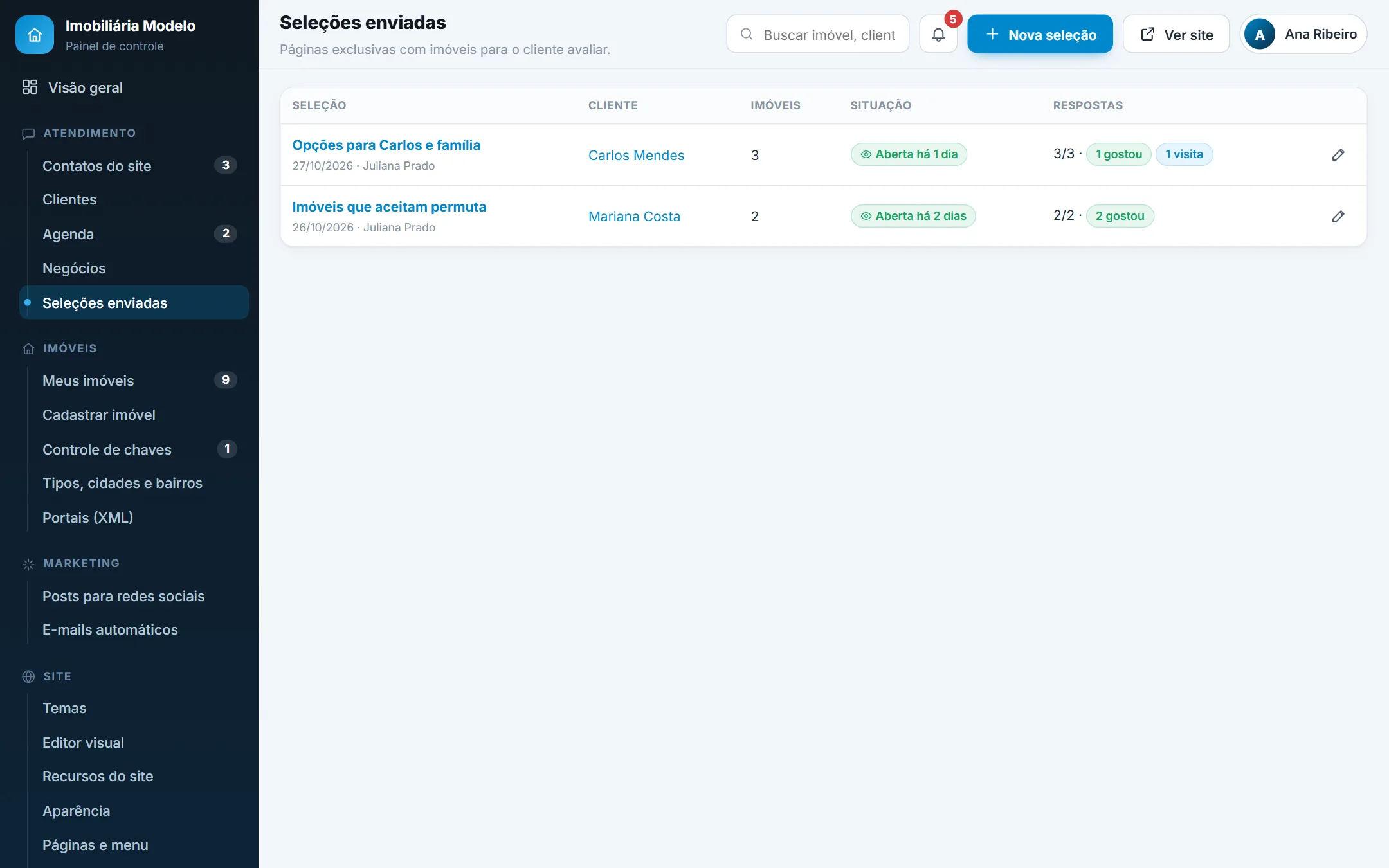The image size is (1389, 868).
Task: Open client Carlos Mendes
Action: tap(636, 155)
